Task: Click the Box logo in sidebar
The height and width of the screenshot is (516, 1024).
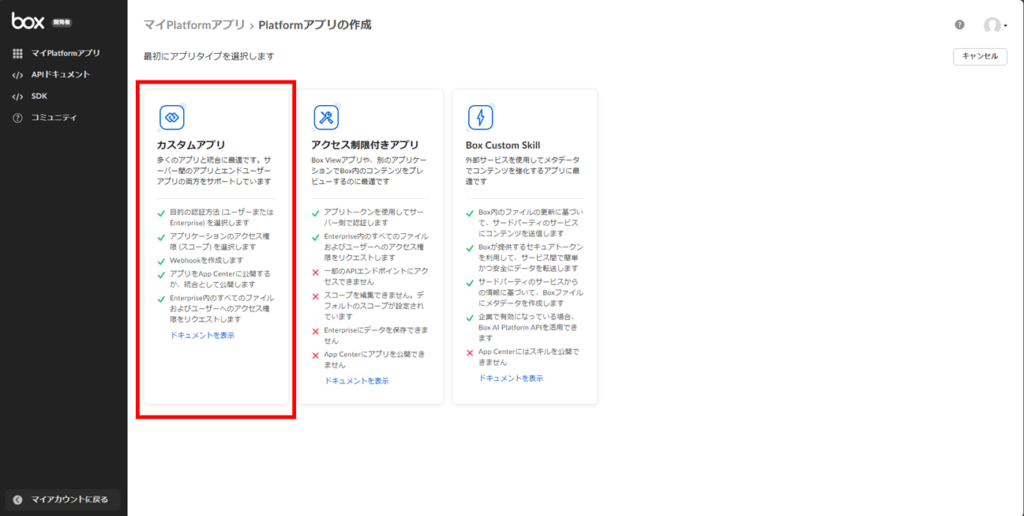Action: [28, 22]
